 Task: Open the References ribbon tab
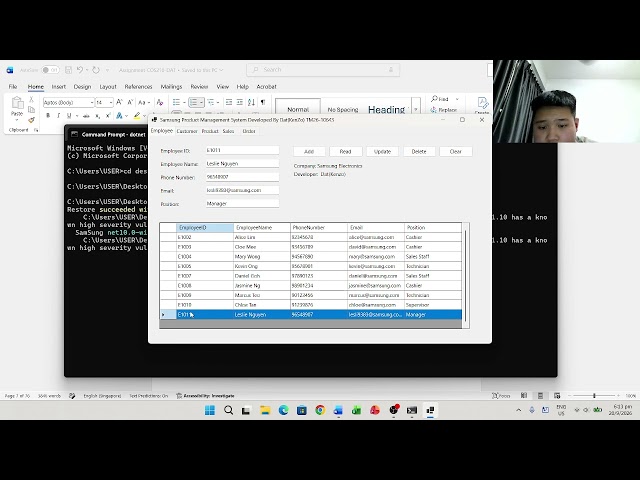138,87
